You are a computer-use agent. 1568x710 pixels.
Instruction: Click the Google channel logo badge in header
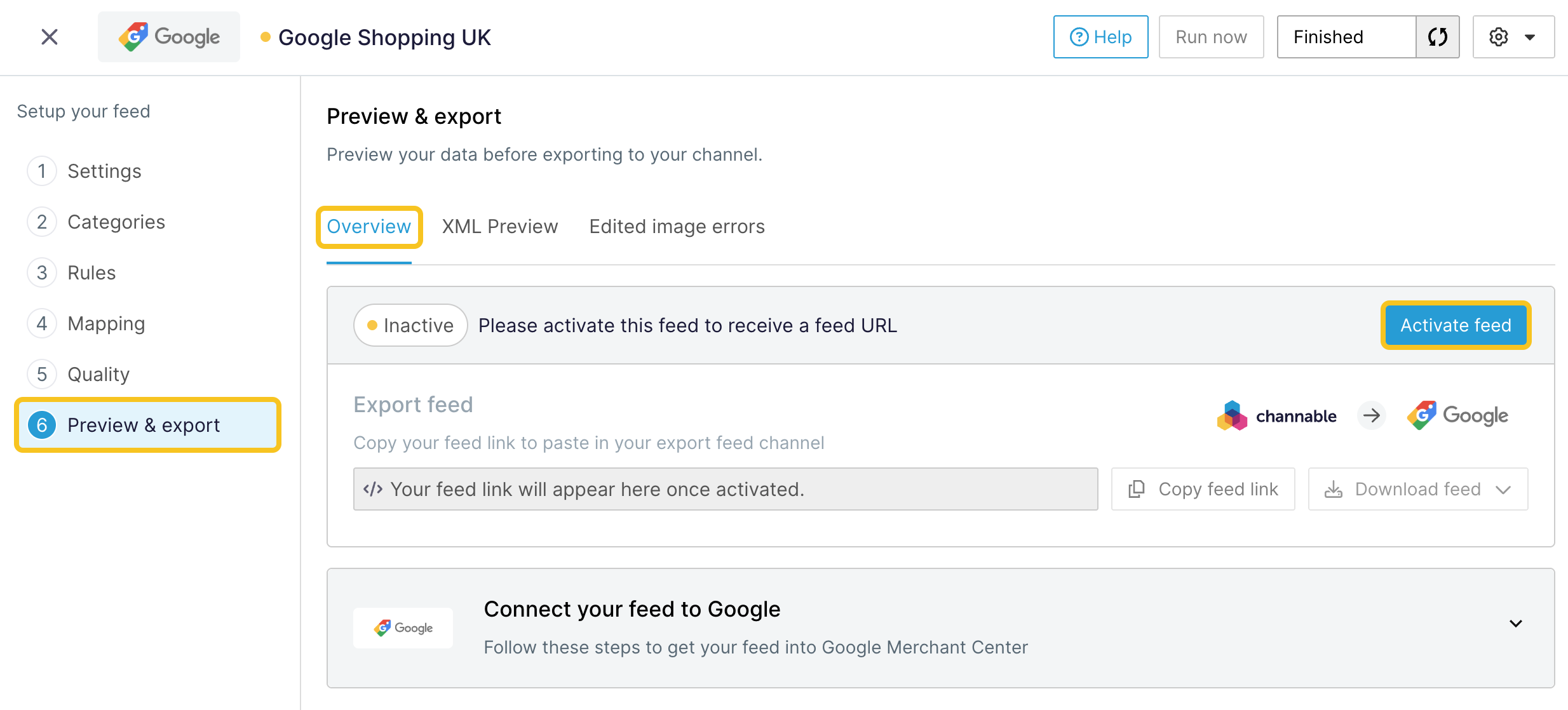pos(169,37)
